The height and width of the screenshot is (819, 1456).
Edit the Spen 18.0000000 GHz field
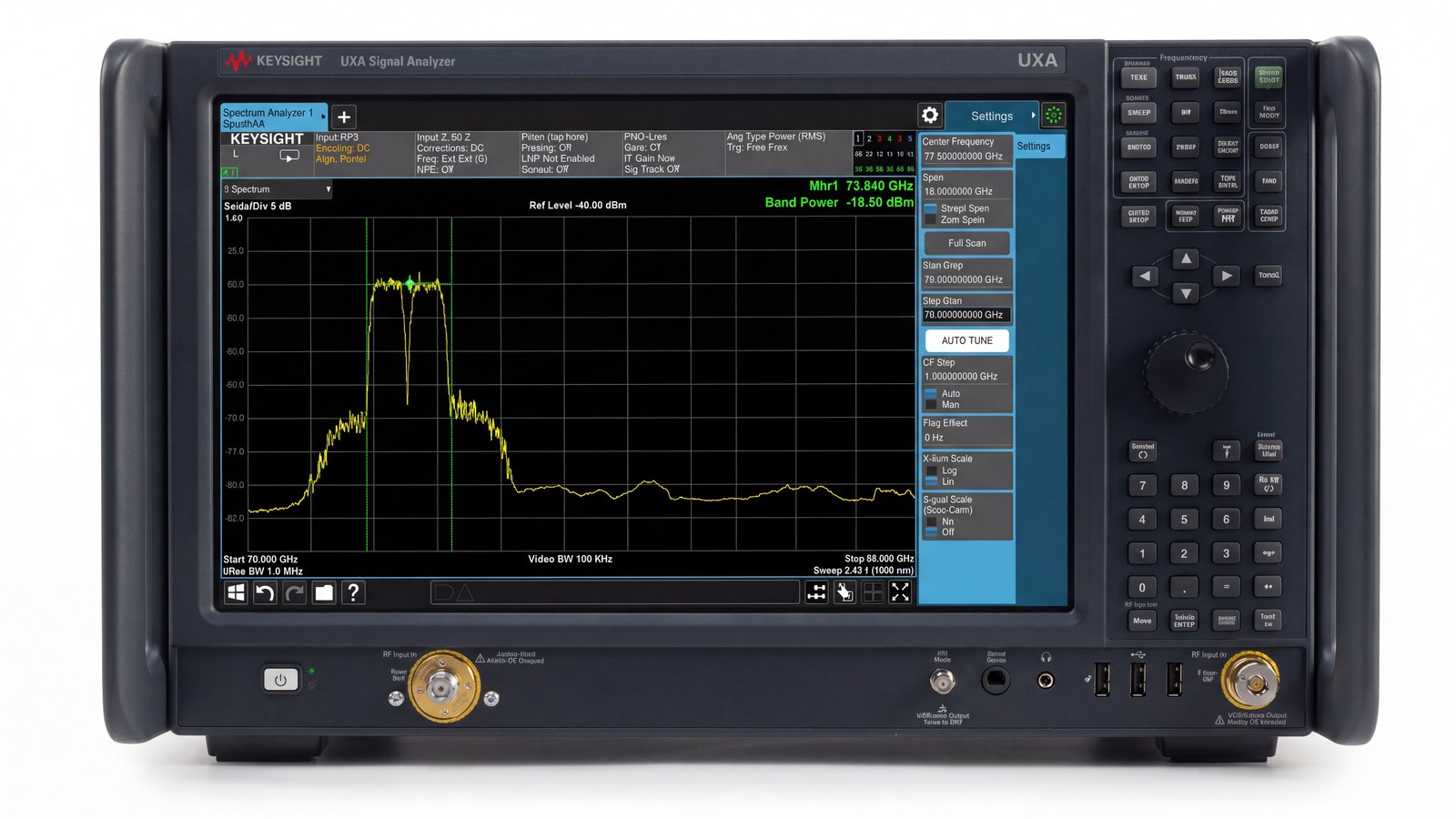[x=966, y=191]
